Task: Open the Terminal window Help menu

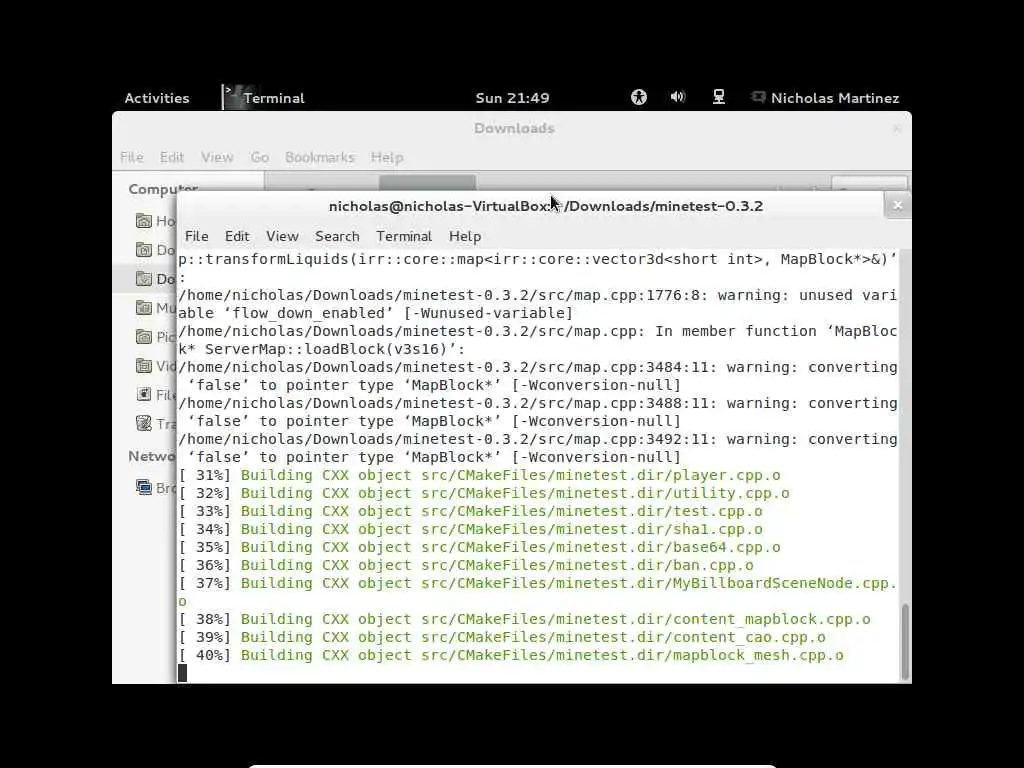Action: click(x=465, y=236)
